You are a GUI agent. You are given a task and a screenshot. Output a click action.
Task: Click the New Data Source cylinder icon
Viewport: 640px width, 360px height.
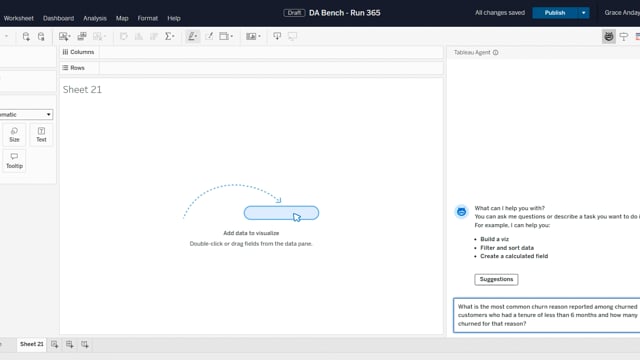pos(26,37)
